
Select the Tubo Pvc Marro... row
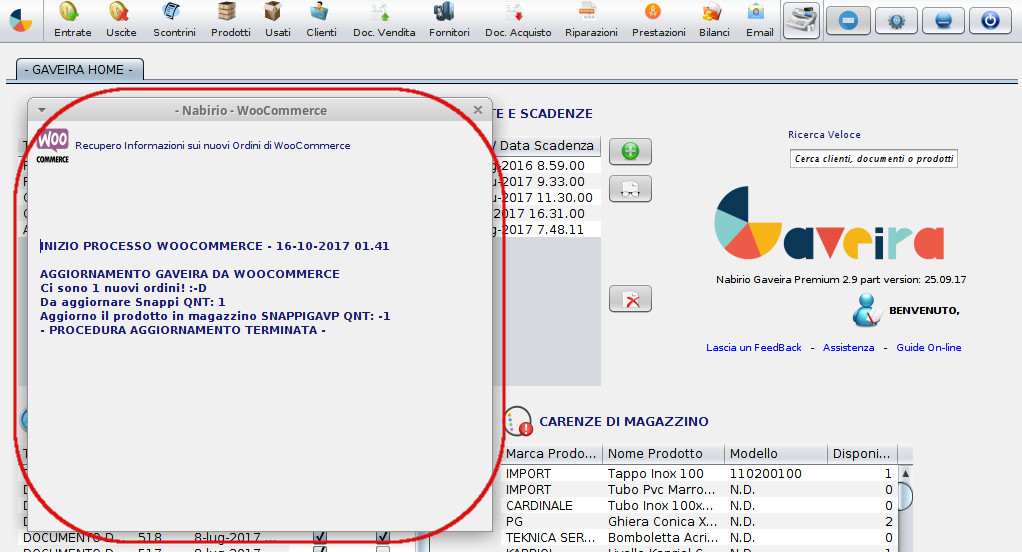coord(700,489)
